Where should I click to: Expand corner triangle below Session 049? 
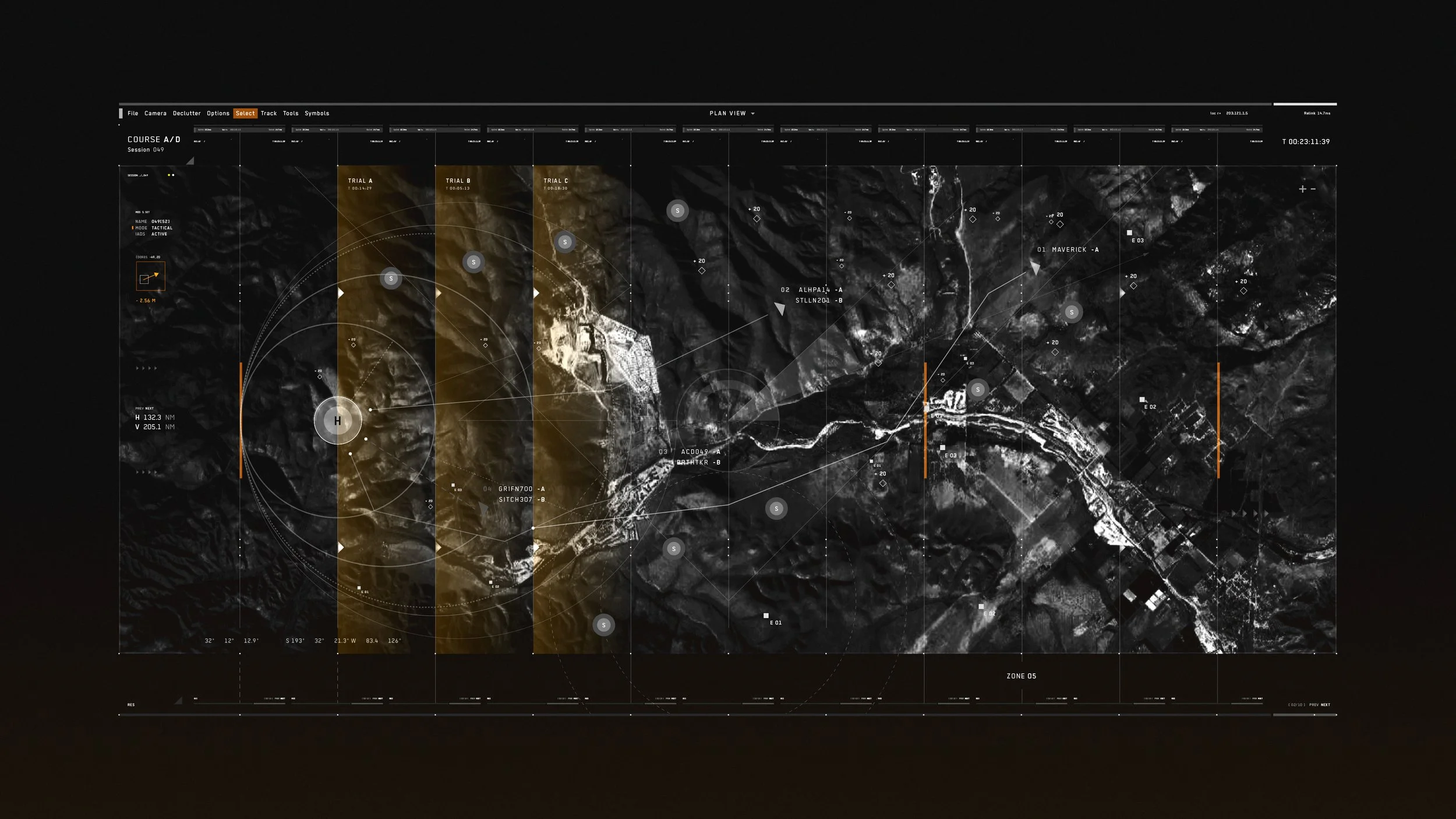point(190,161)
